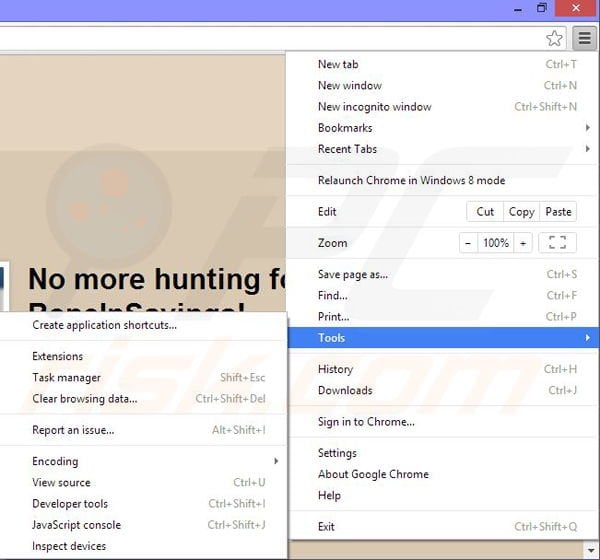Open JavaScript console
This screenshot has width=600, height=560.
(x=143, y=525)
